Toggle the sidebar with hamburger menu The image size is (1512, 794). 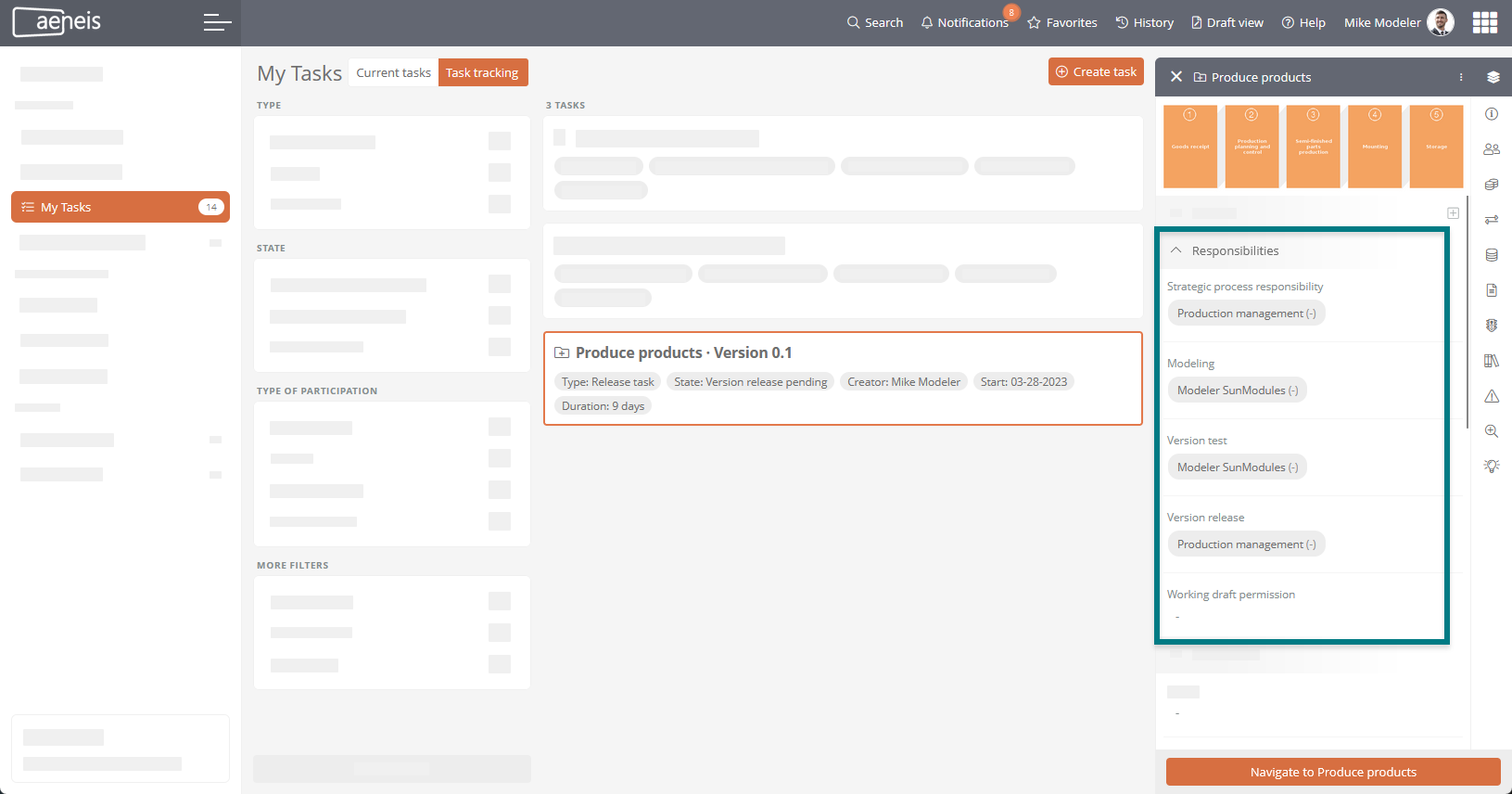(x=217, y=22)
